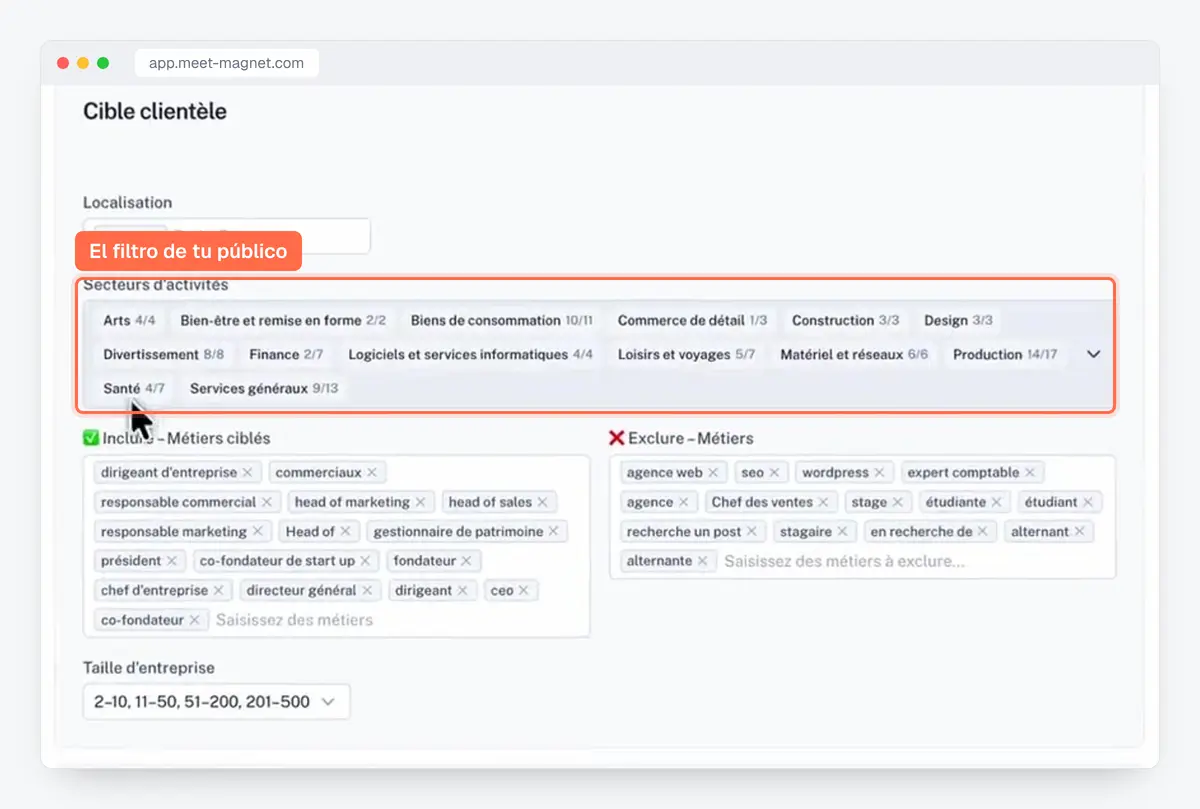Select the Divertissement 8/8 sector
This screenshot has height=809, width=1200.
[163, 354]
